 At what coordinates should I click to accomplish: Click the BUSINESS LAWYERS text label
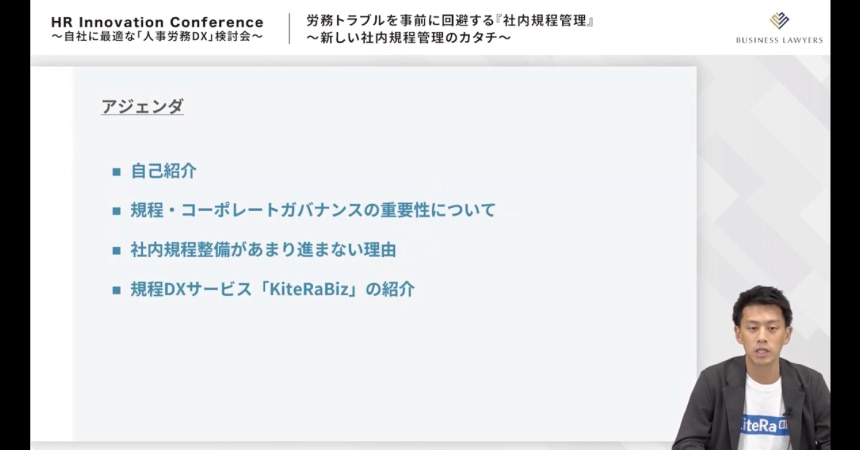click(x=779, y=40)
